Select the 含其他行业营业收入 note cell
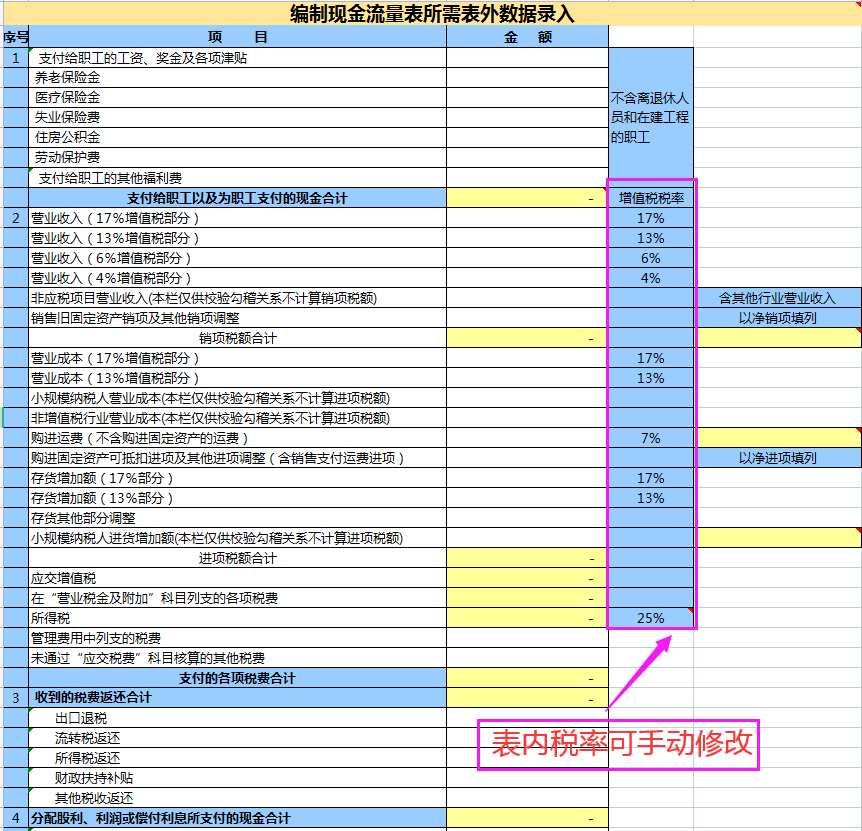The height and width of the screenshot is (831, 862). point(777,298)
